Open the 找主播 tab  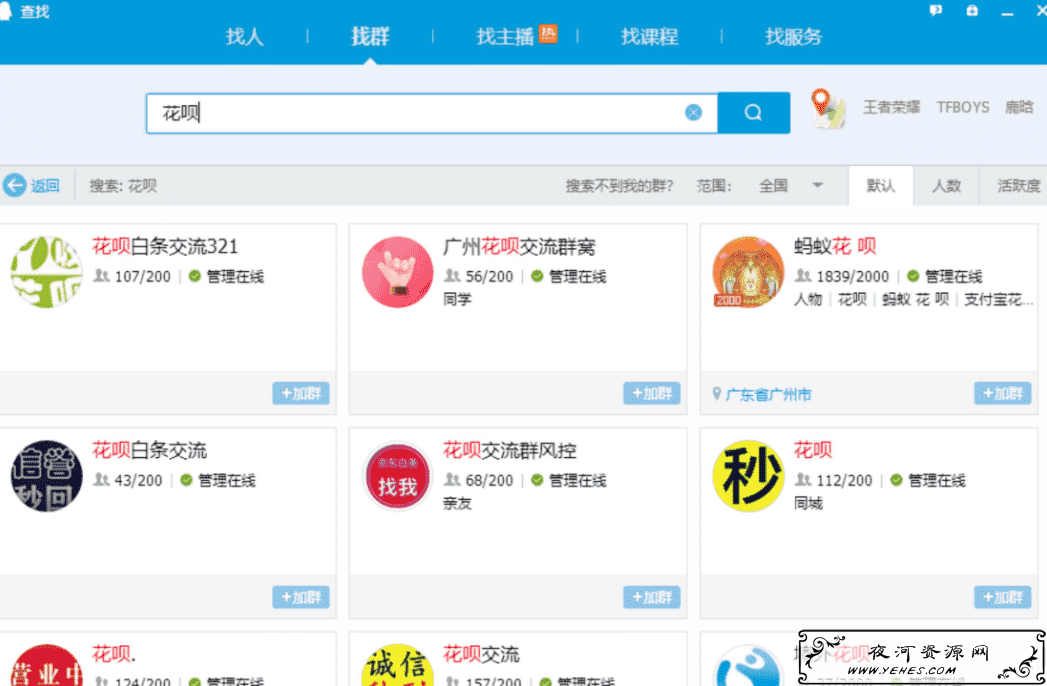(x=505, y=36)
